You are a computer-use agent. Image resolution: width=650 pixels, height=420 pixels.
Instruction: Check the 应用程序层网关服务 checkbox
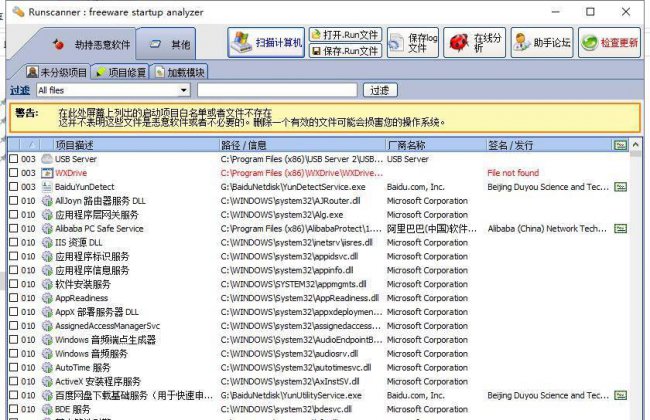pos(14,214)
